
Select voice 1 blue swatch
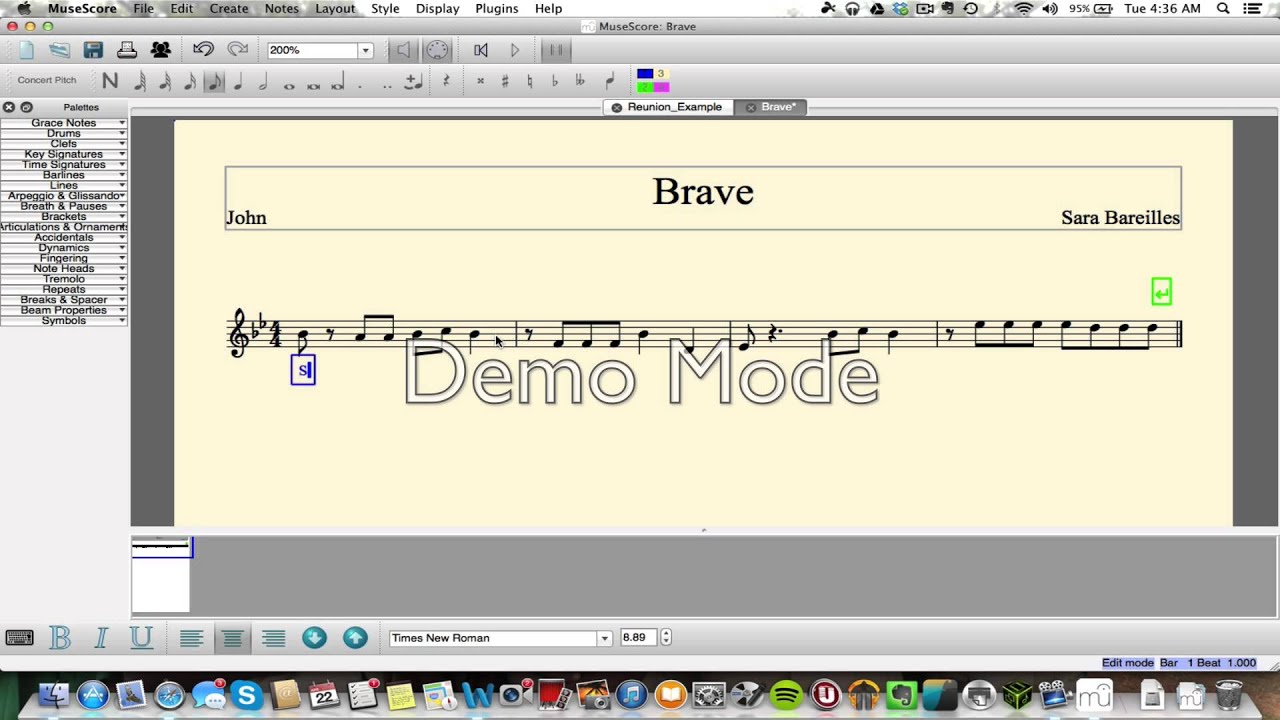645,74
